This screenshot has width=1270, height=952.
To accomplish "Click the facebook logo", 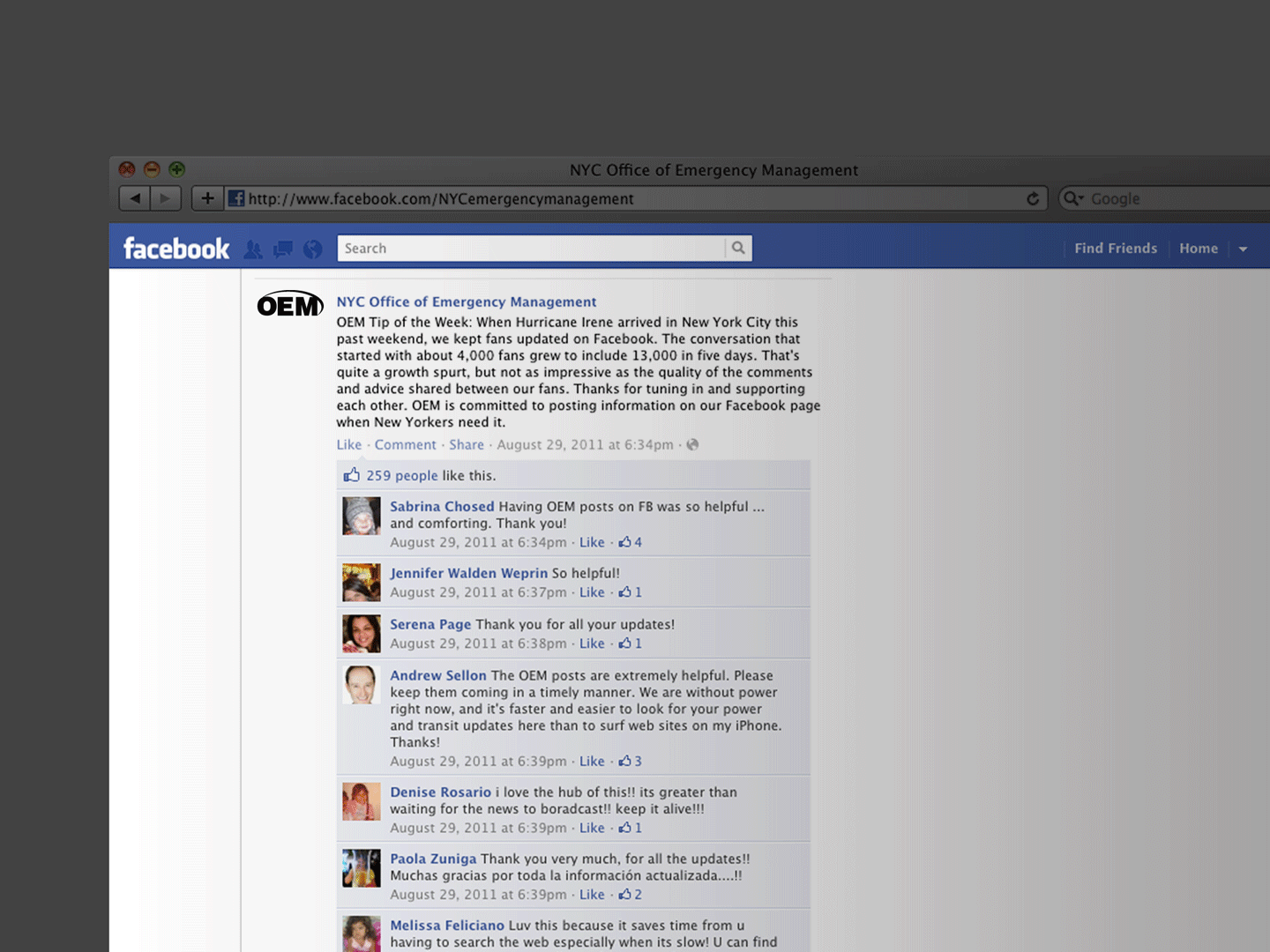I will 176,249.
